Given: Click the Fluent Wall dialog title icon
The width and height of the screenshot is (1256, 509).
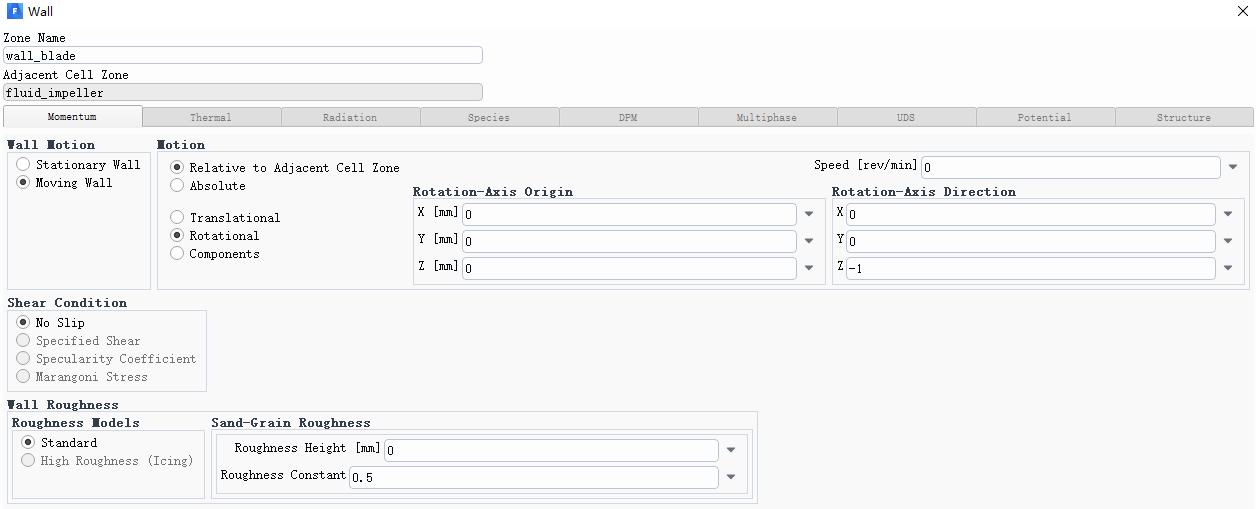Looking at the screenshot, I should [14, 11].
